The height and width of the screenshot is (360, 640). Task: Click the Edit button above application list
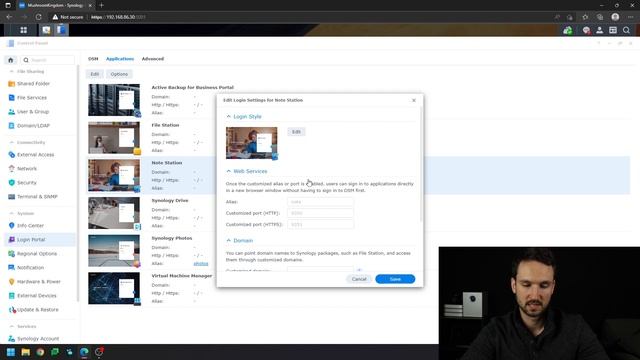pyautogui.click(x=95, y=74)
